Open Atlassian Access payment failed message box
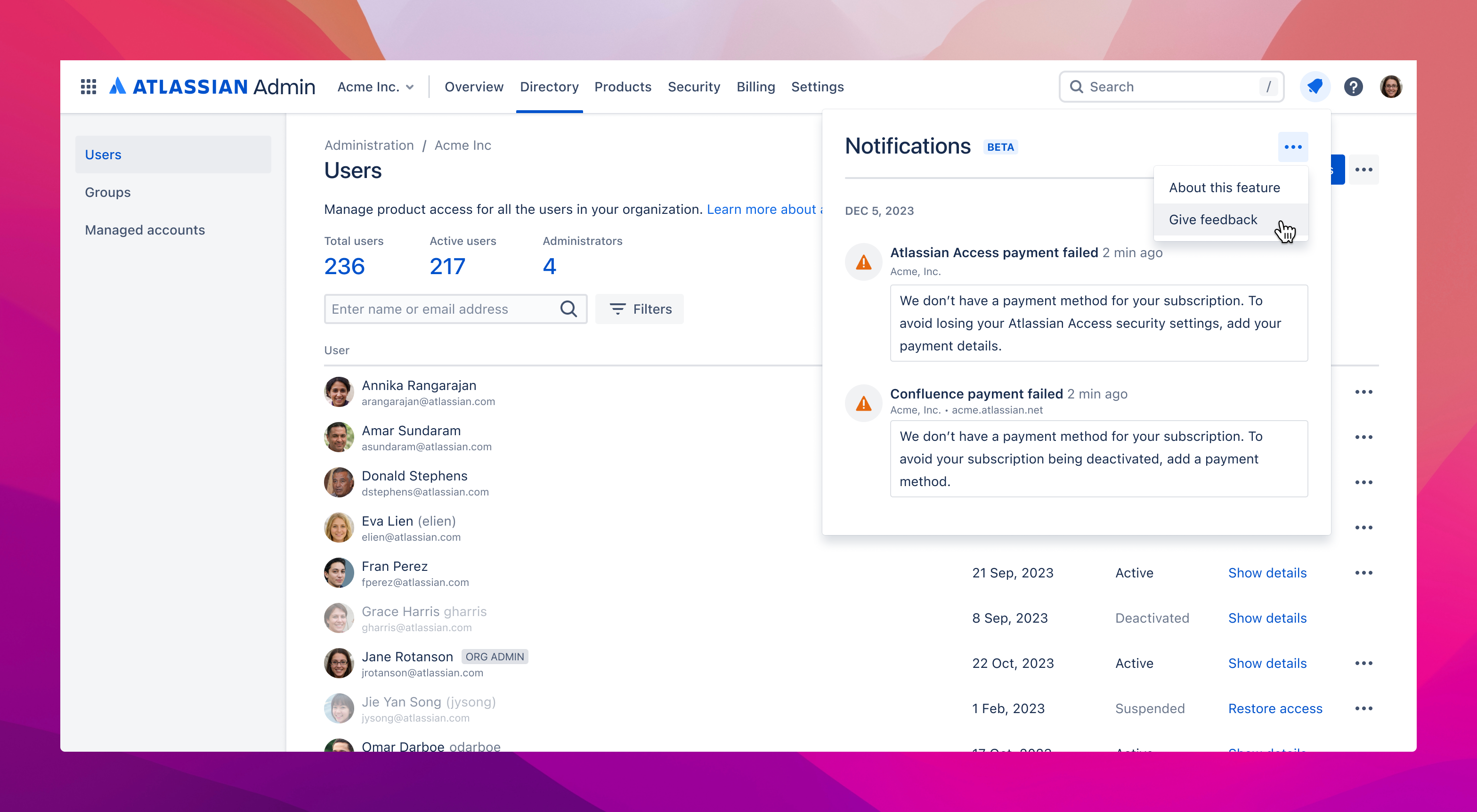1477x812 pixels. click(1099, 324)
